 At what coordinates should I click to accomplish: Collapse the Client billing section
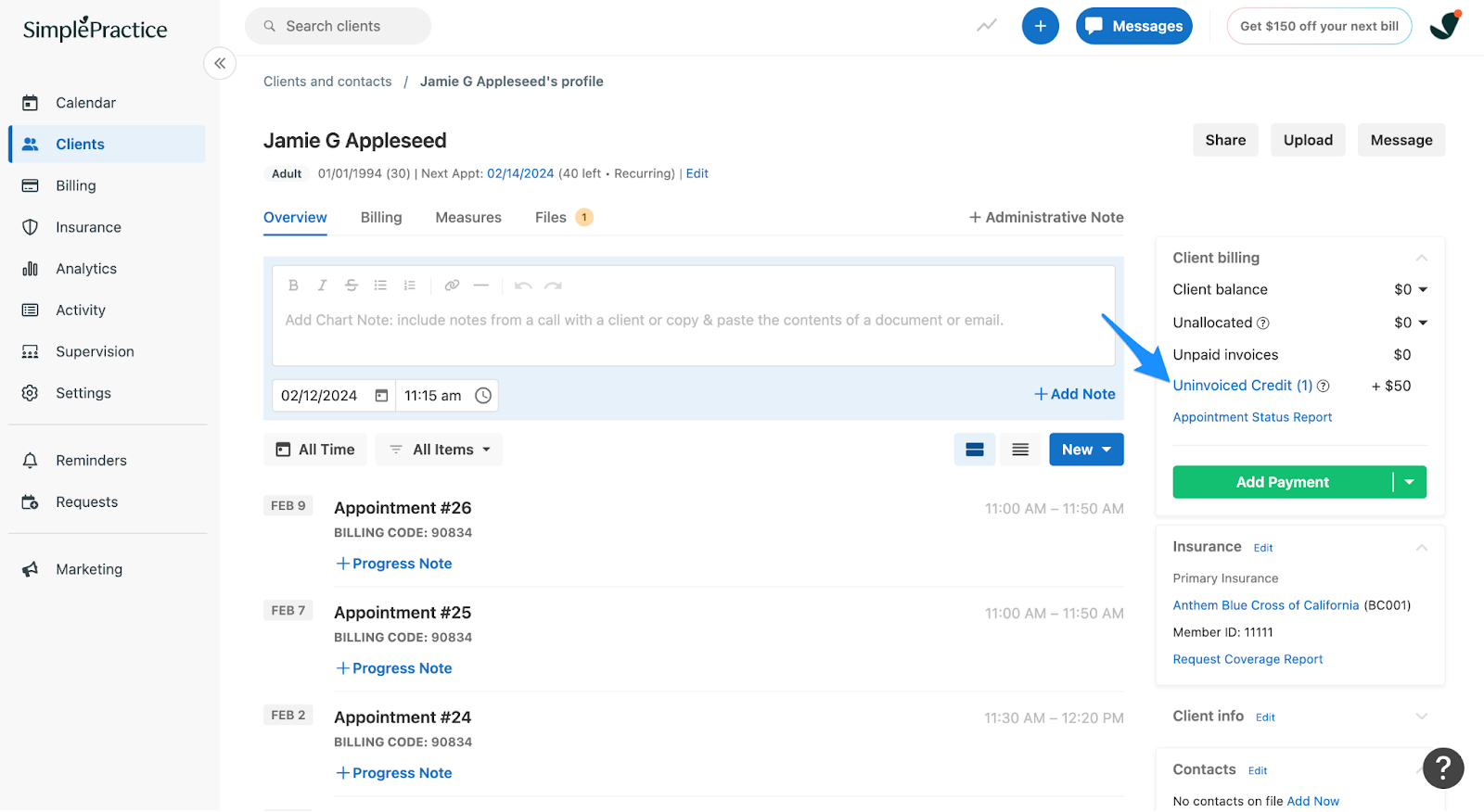click(x=1421, y=258)
